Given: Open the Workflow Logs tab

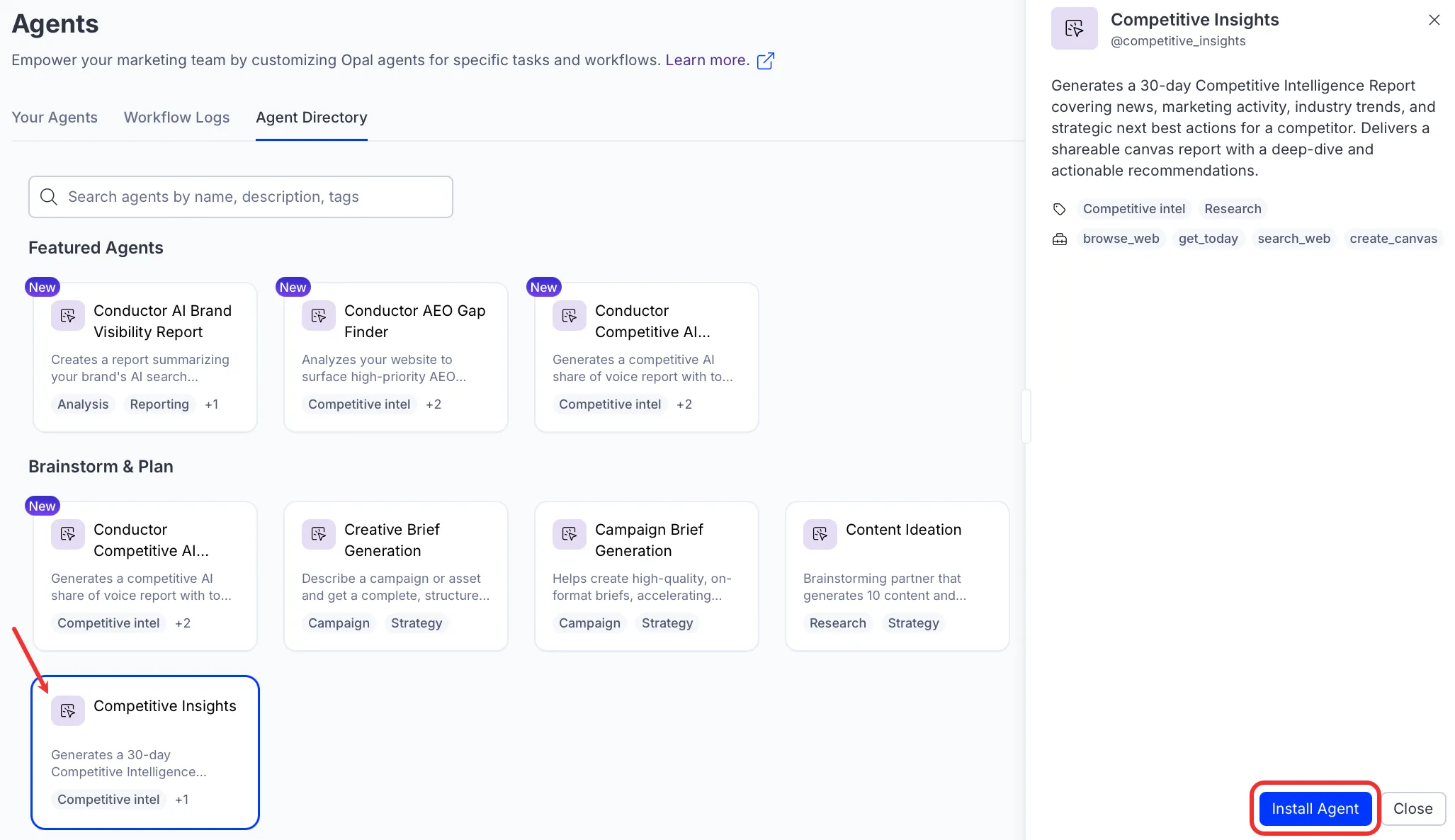Looking at the screenshot, I should click(x=177, y=118).
